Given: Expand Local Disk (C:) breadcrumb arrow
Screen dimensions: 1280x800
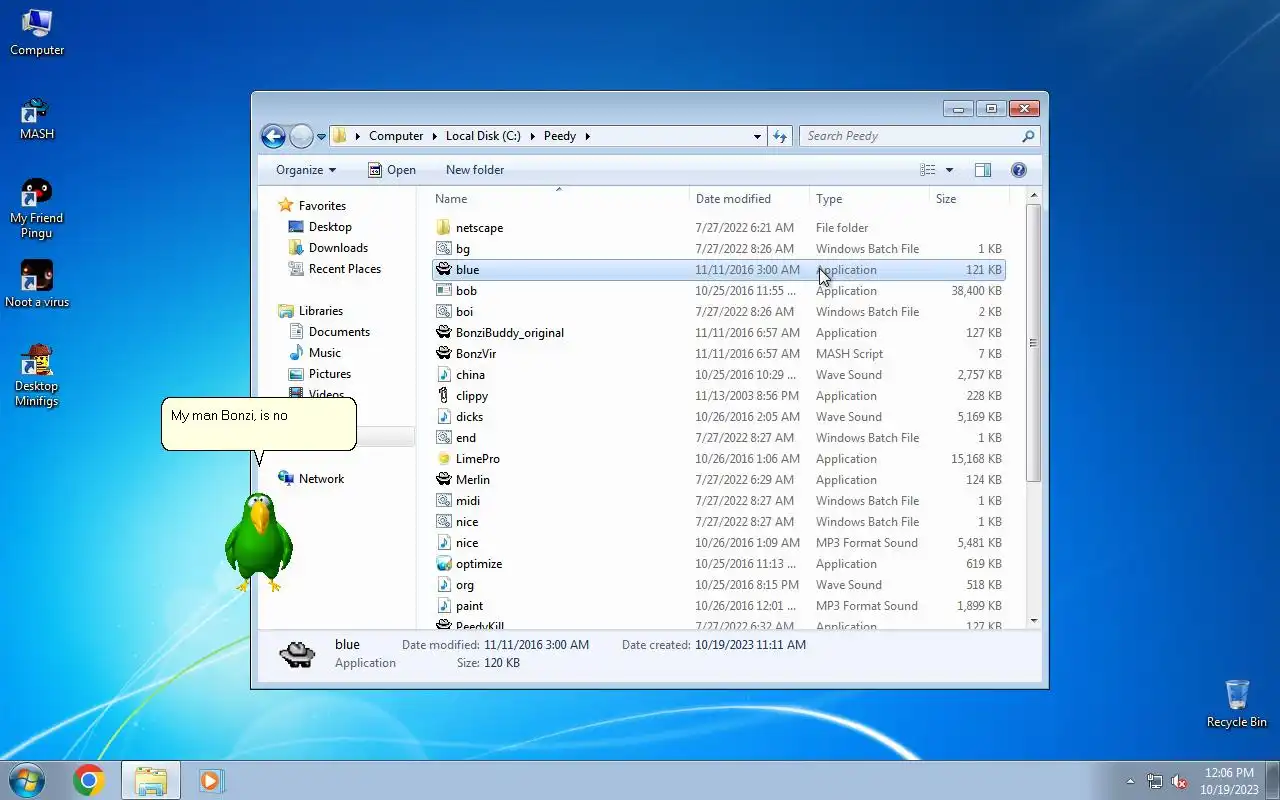Looking at the screenshot, I should point(532,136).
